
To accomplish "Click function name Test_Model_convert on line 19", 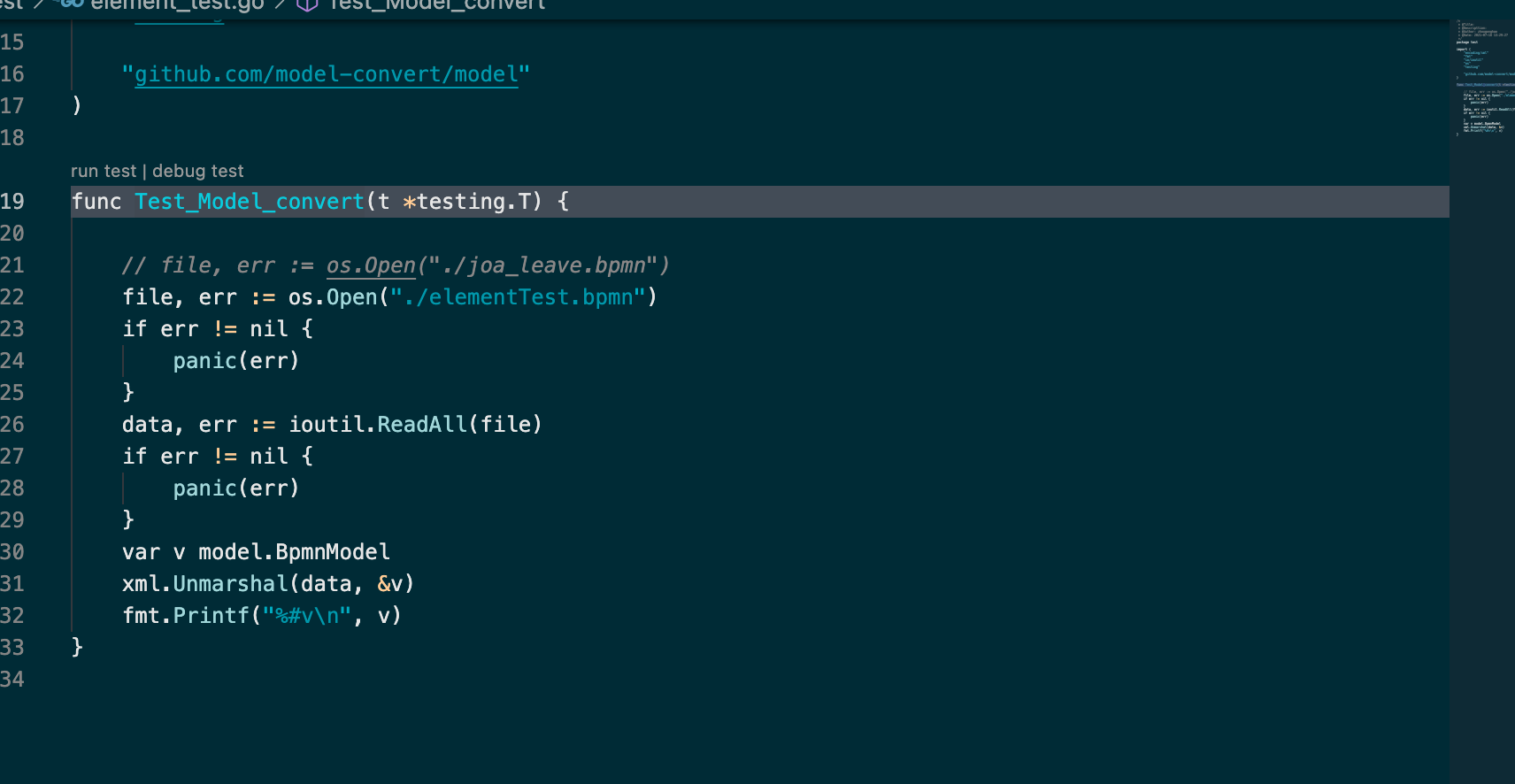I will 250,202.
